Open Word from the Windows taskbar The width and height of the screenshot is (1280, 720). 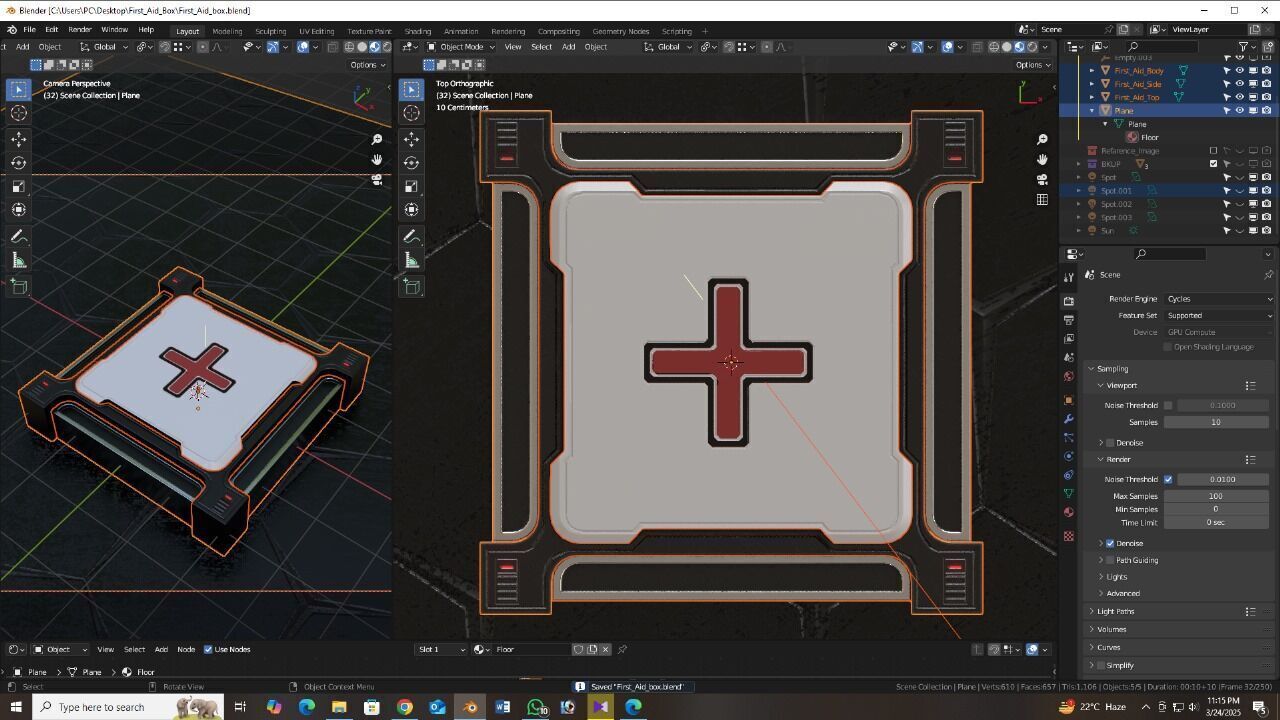(x=503, y=707)
